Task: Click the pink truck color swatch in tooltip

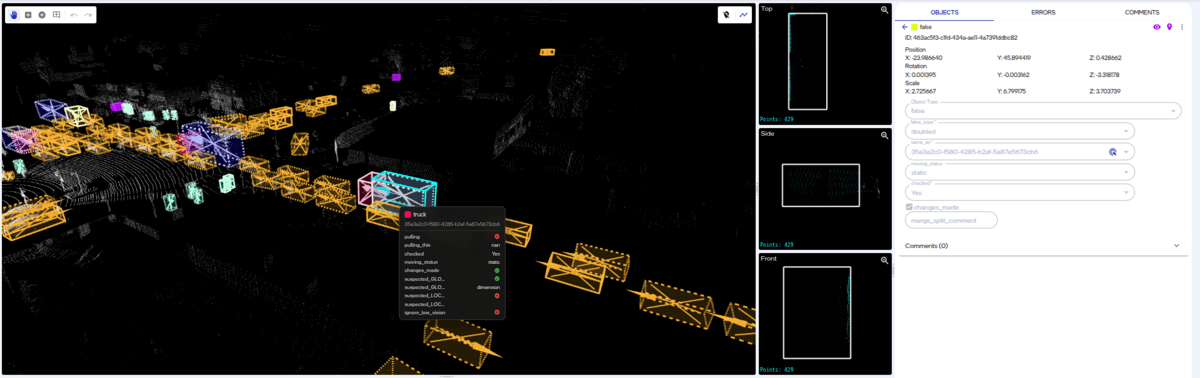Action: pyautogui.click(x=408, y=214)
